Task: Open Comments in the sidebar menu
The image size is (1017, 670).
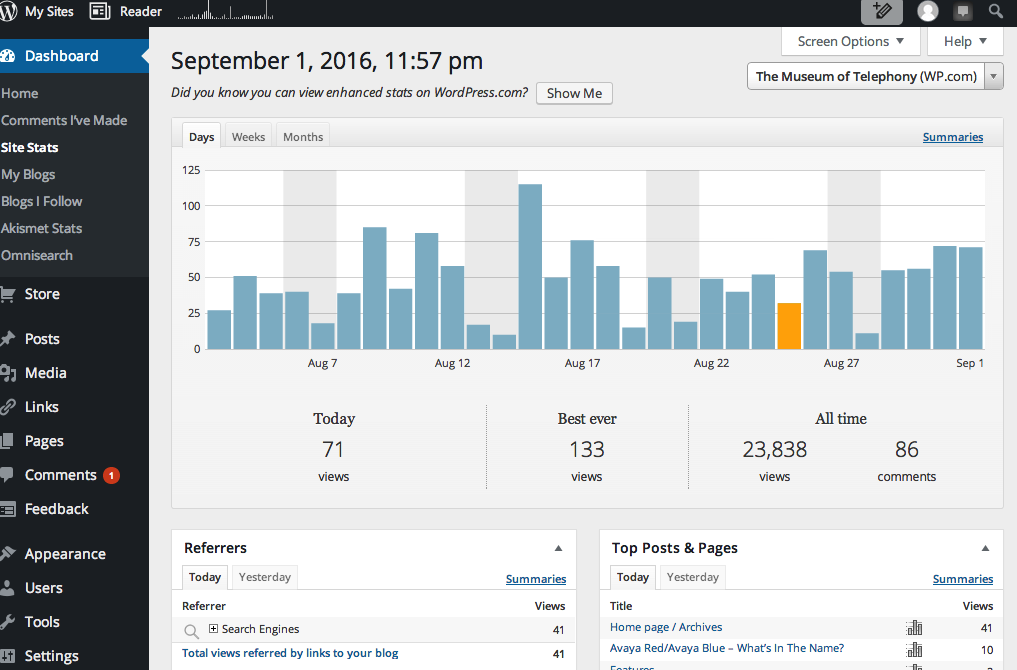Action: tap(61, 475)
